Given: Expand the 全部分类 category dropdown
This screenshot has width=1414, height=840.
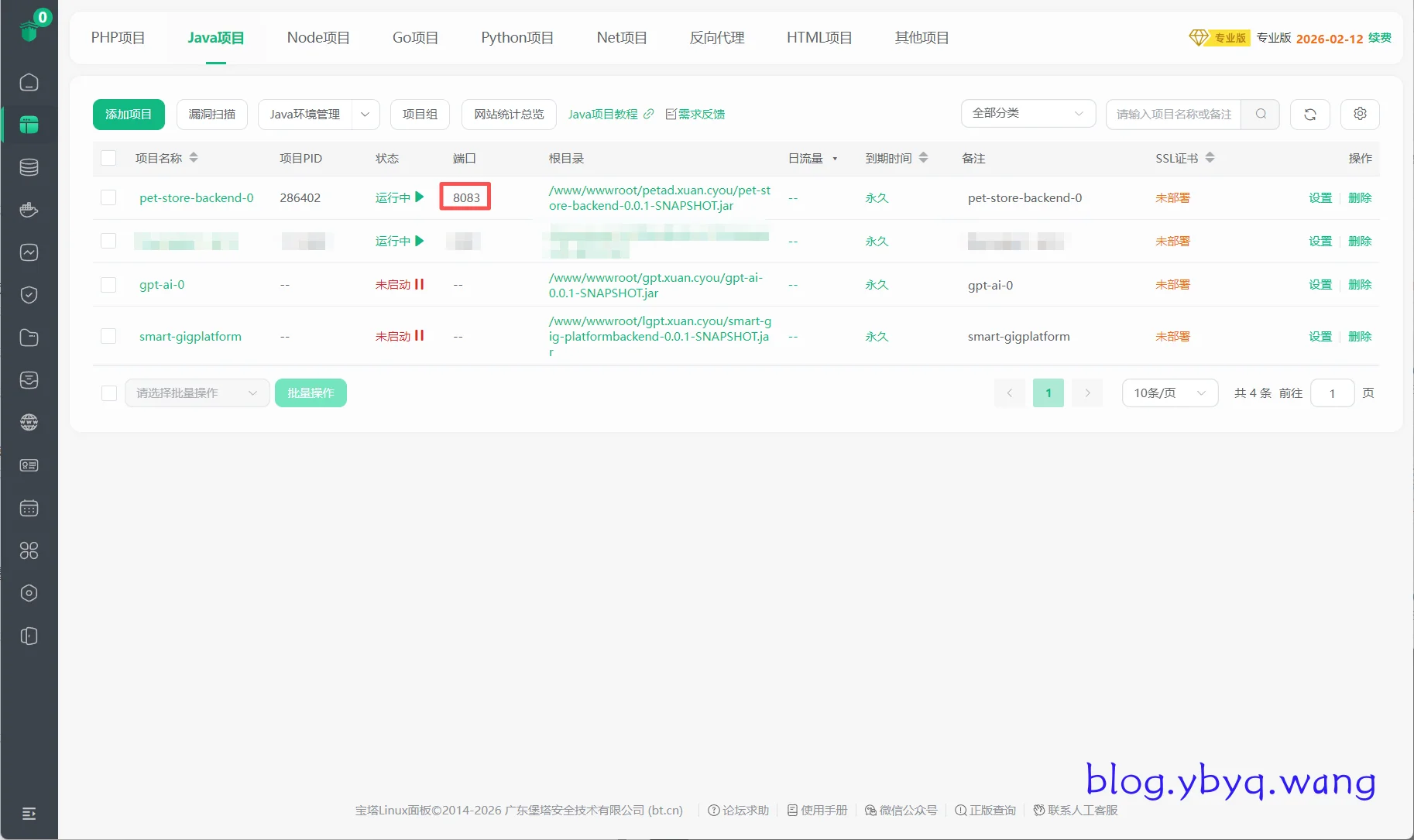Looking at the screenshot, I should 1028,113.
